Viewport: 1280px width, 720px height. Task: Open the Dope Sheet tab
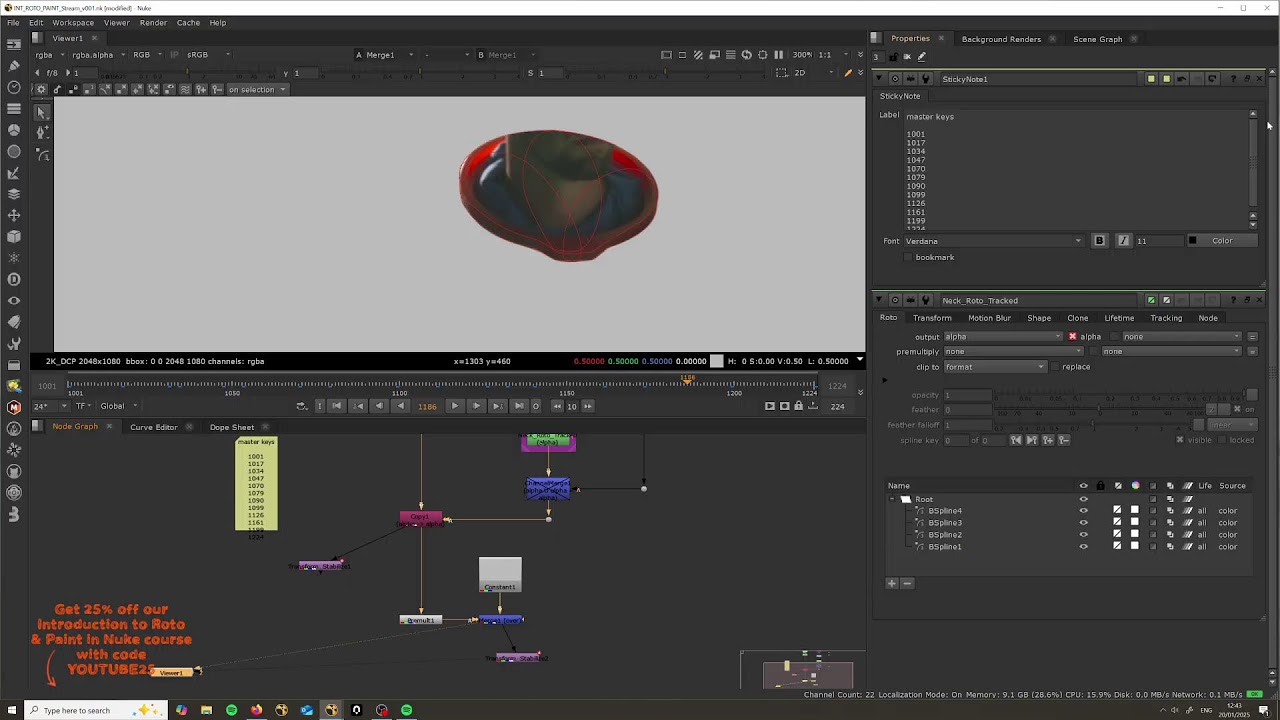pos(232,427)
